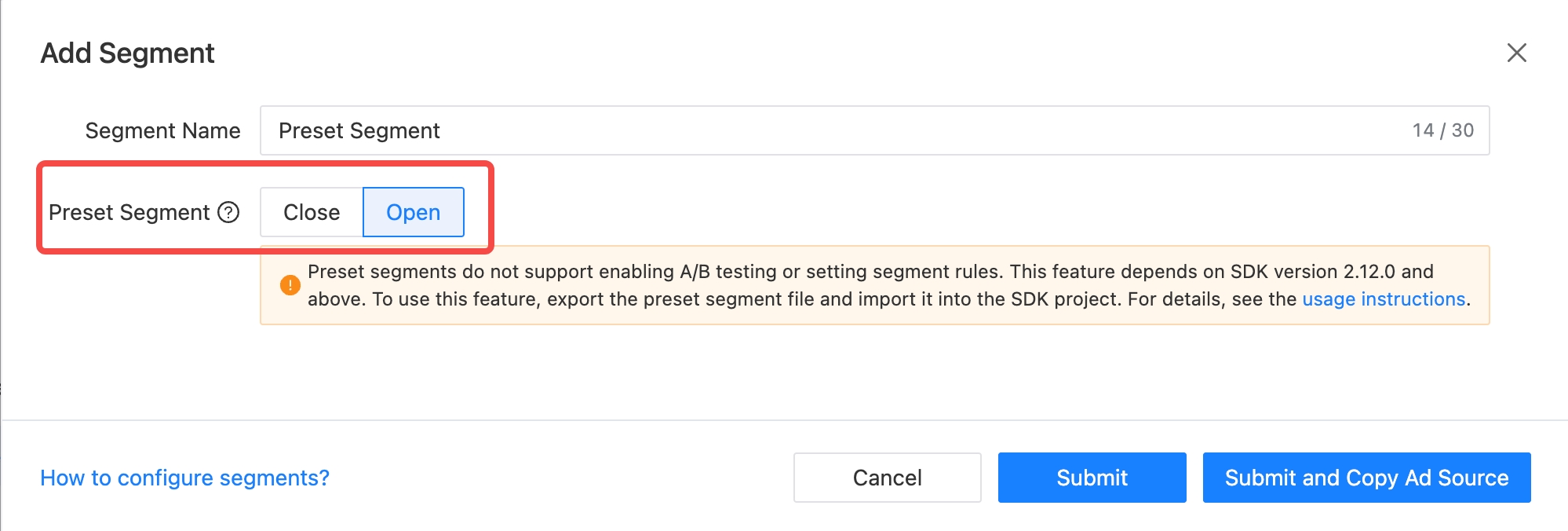Select Close for the Preset Segment option
Viewport: 1568px width, 531px height.
[312, 212]
